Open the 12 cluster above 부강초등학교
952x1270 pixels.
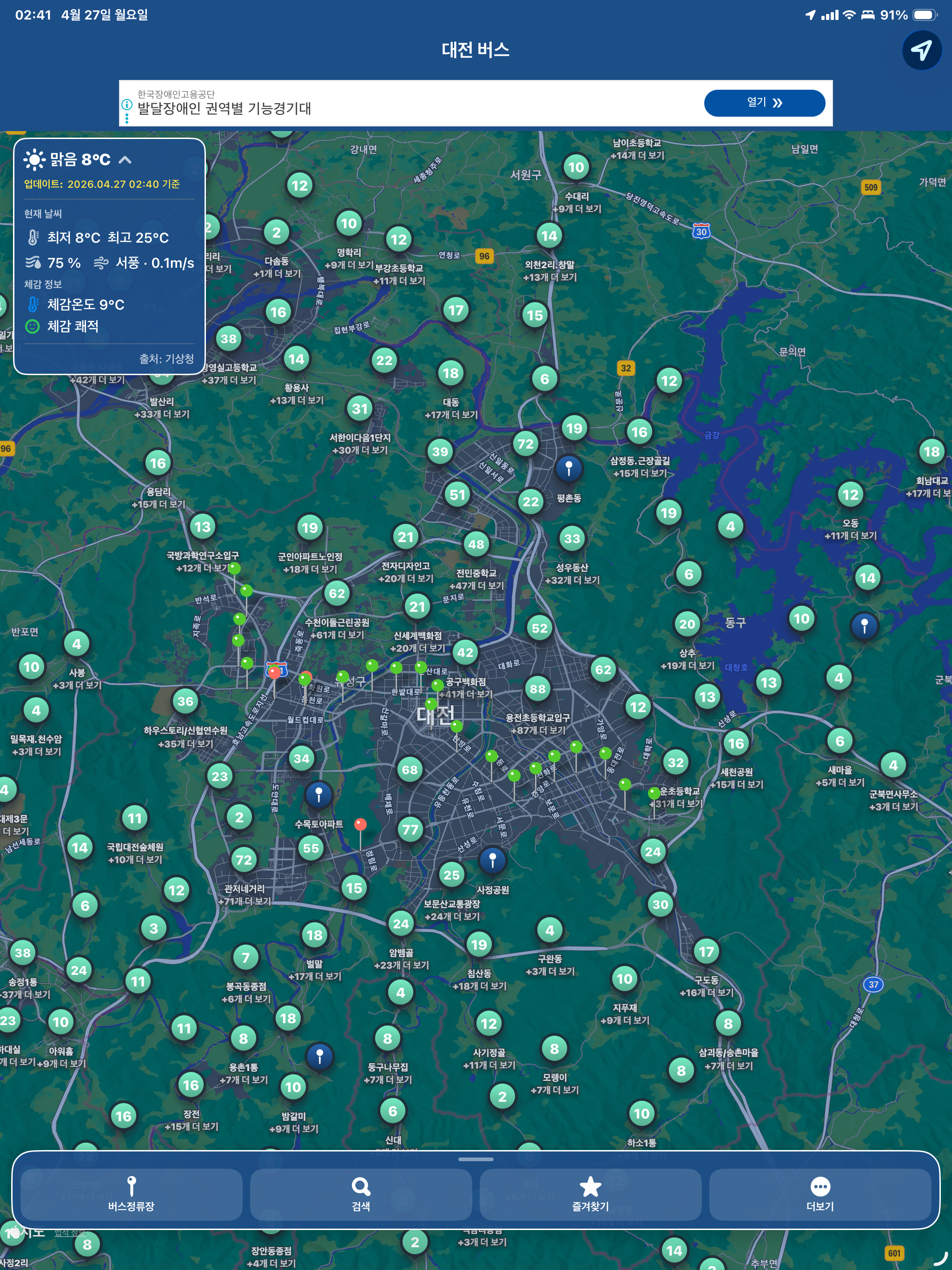pyautogui.click(x=399, y=239)
